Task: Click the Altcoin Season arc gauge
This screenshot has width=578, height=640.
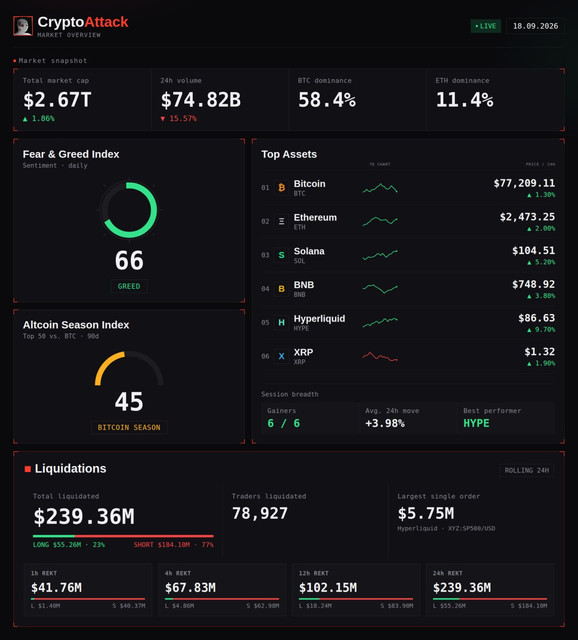Action: [x=129, y=367]
